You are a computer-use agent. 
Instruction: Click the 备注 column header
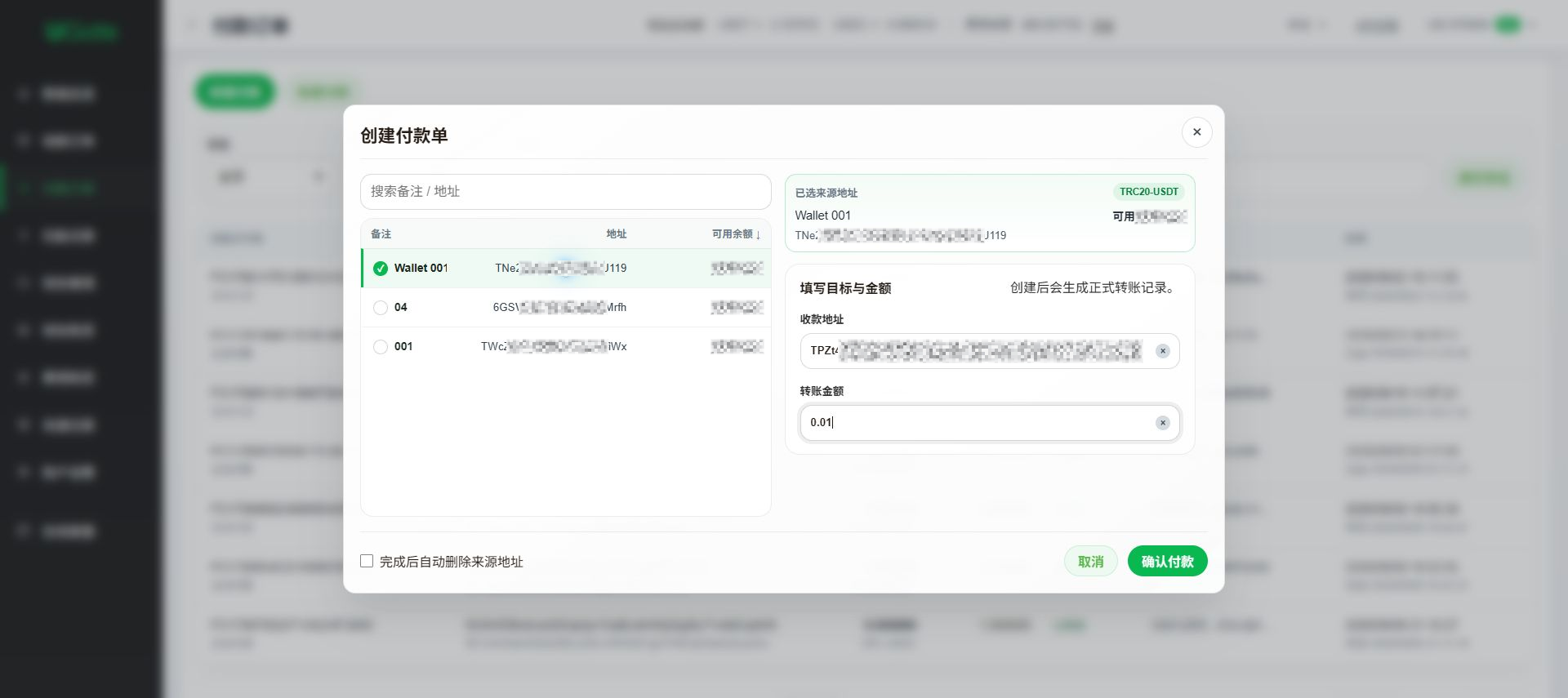click(381, 234)
